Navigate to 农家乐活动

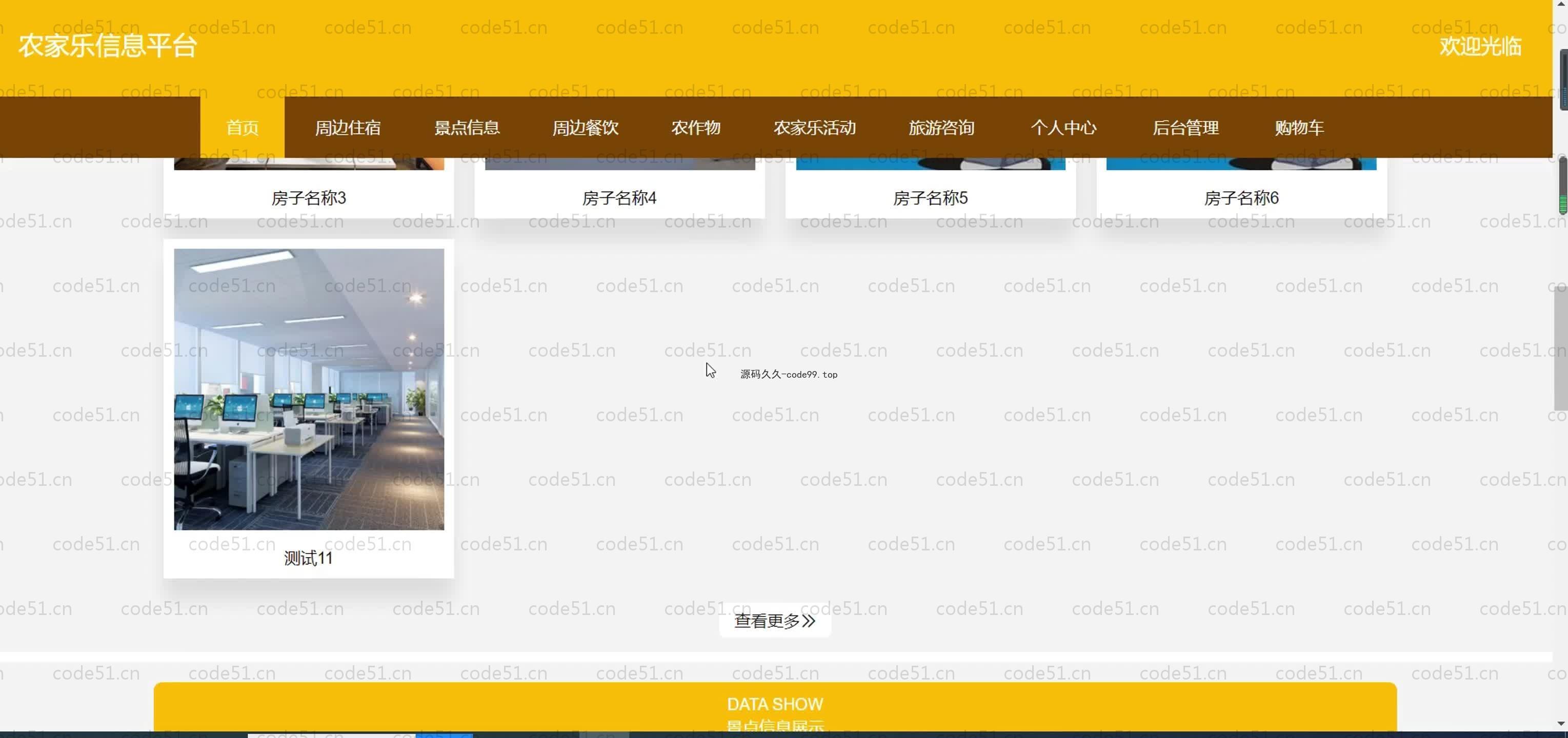pyautogui.click(x=814, y=128)
